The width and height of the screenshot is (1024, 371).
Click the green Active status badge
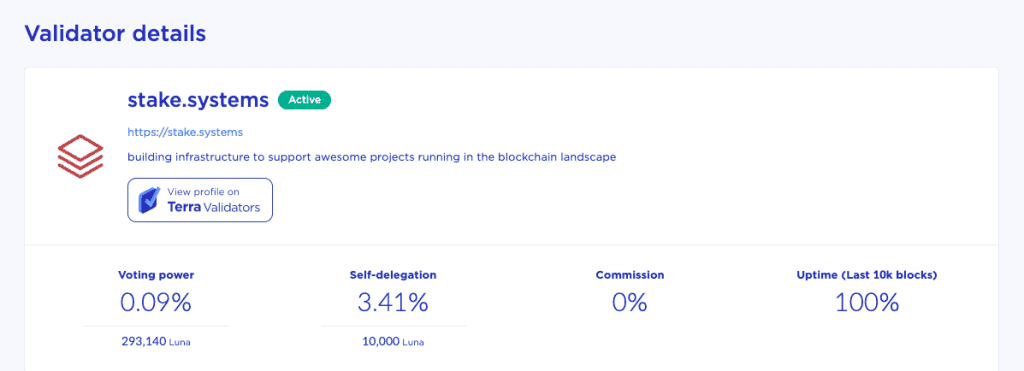[304, 100]
